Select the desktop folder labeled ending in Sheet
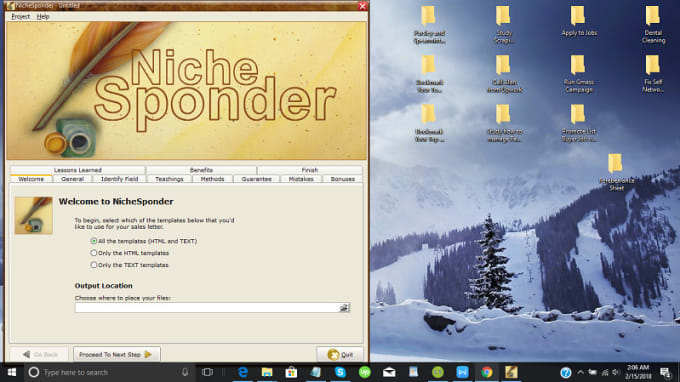This screenshot has width=680, height=382. point(616,172)
